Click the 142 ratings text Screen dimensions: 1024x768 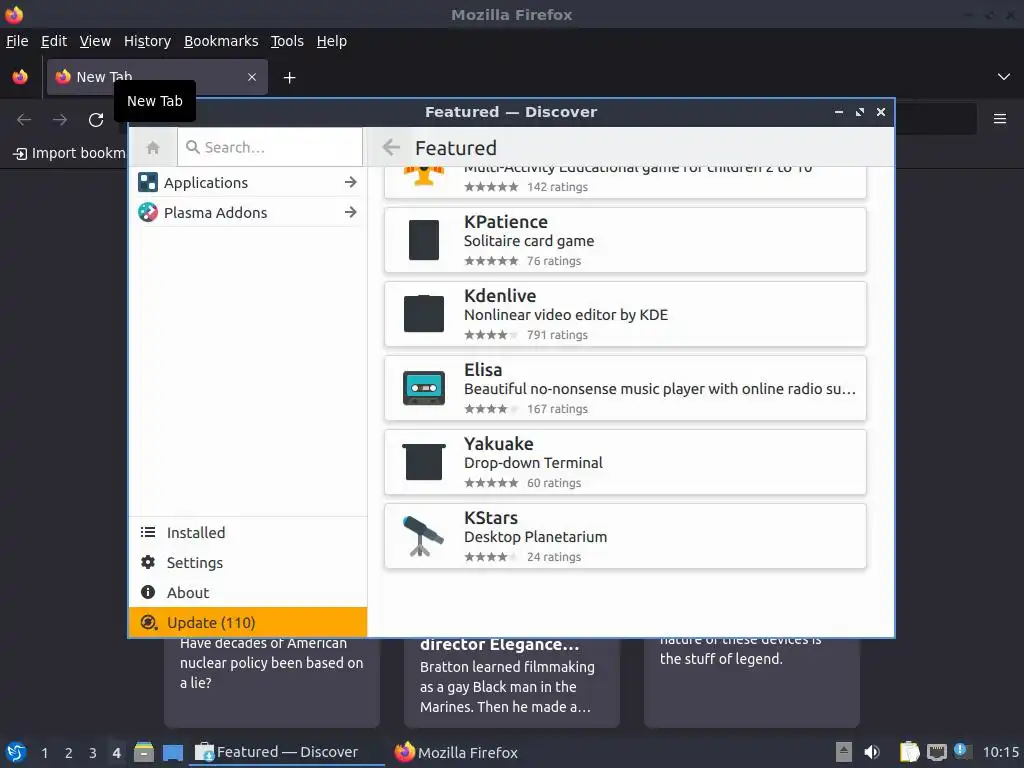(557, 187)
